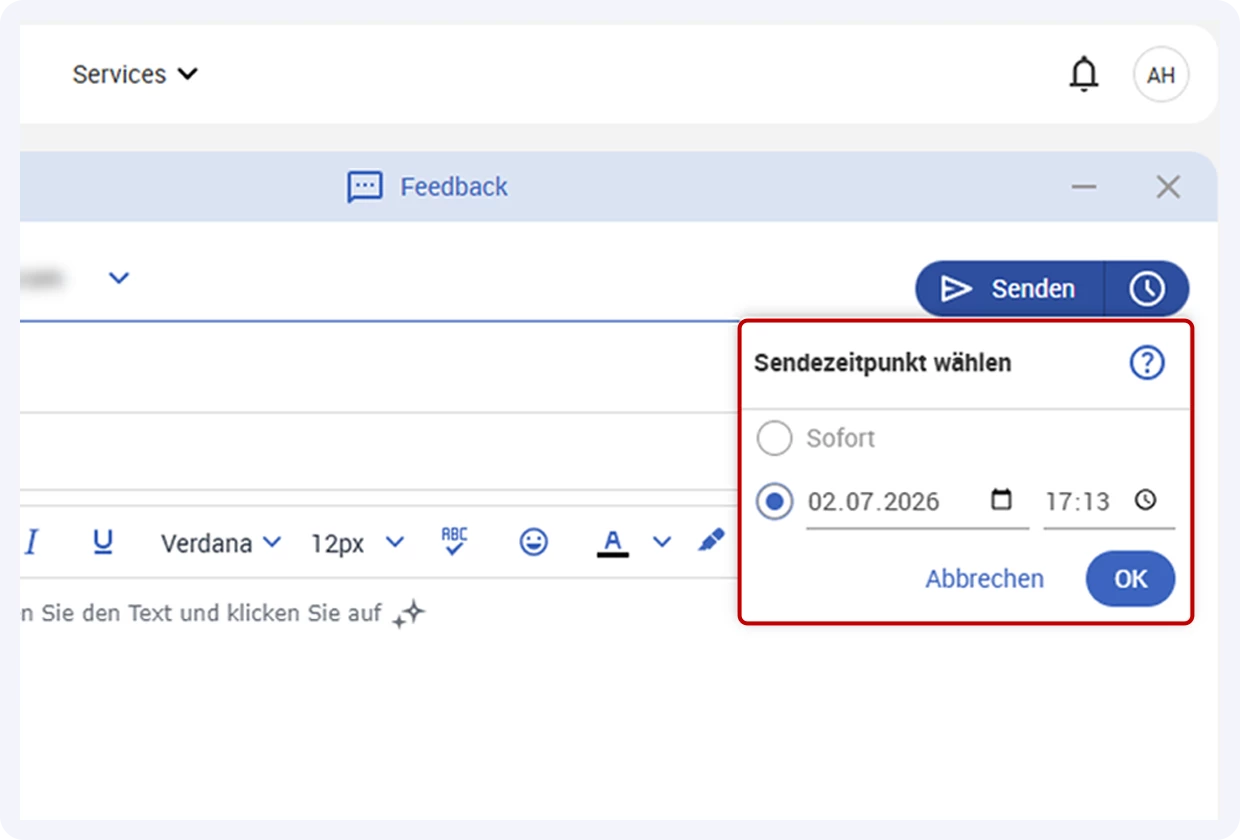Click Abbrechen to cancel scheduling
This screenshot has height=840, width=1240.
click(984, 579)
